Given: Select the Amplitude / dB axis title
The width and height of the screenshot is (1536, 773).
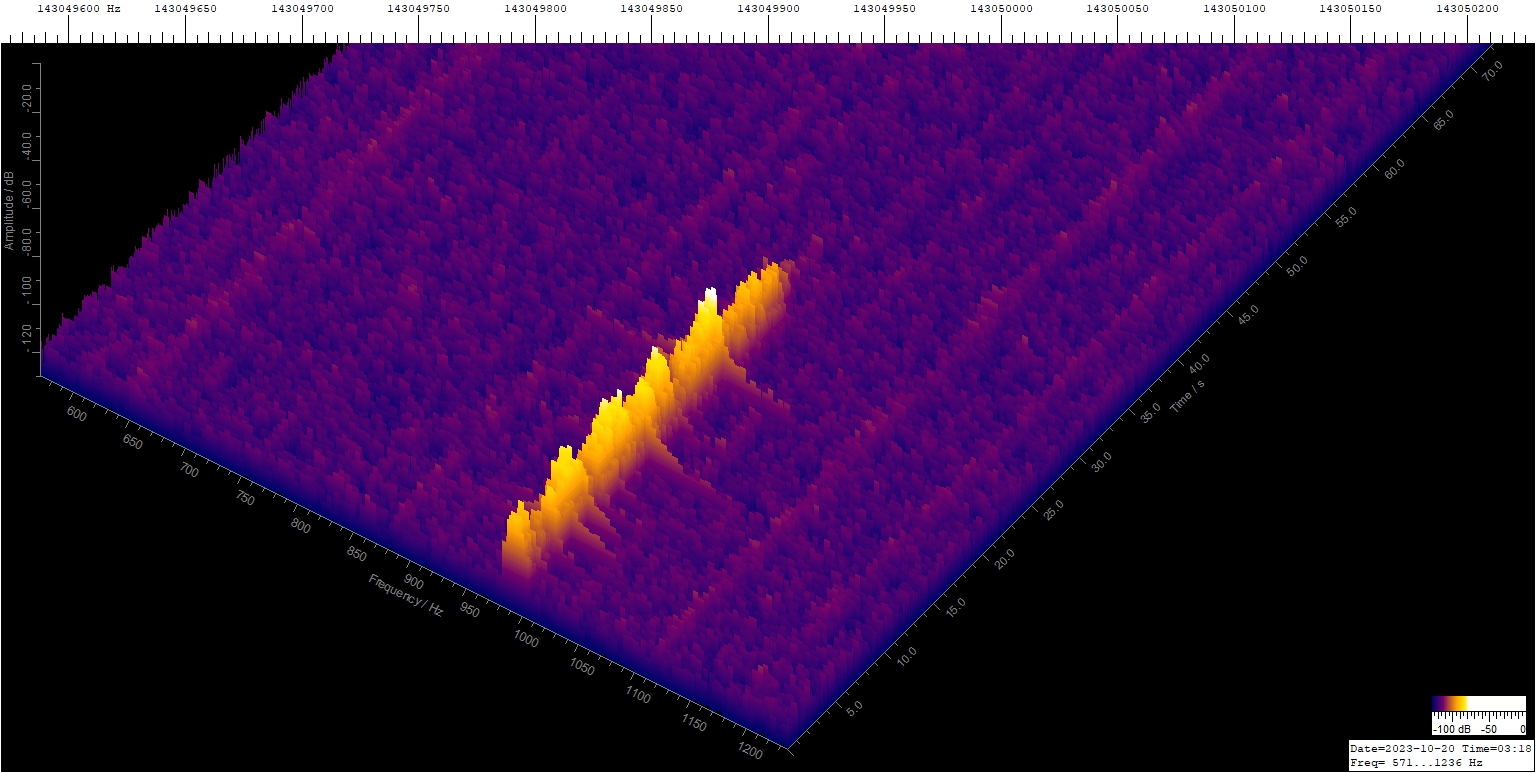Looking at the screenshot, I should pyautogui.click(x=9, y=210).
